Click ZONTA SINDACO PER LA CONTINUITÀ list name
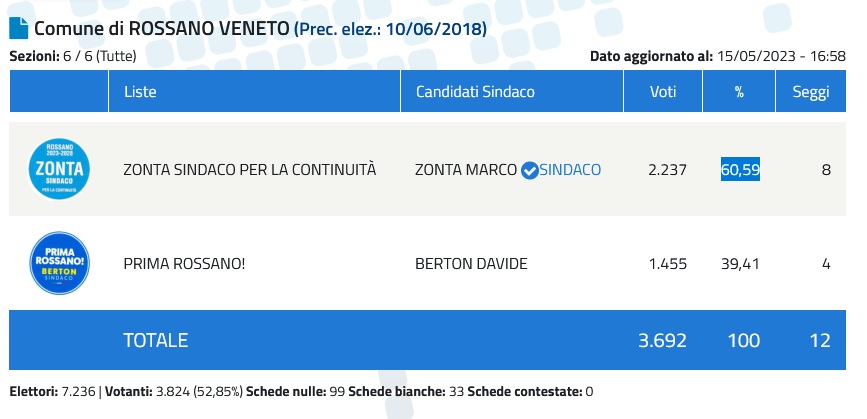This screenshot has height=419, width=867. (249, 170)
